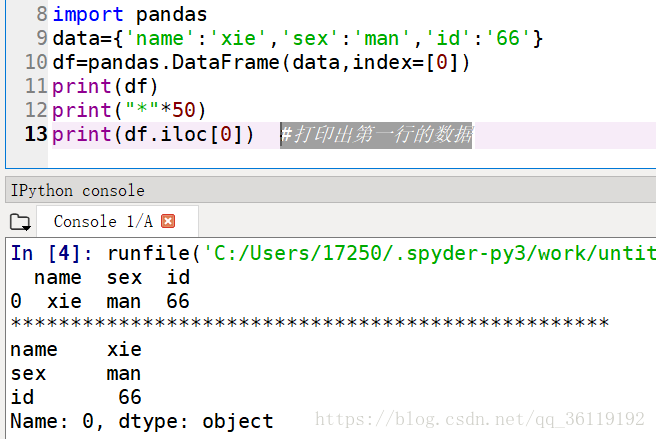The height and width of the screenshot is (439, 656).
Task: Close the Console 1/A tab
Action: tap(168, 221)
